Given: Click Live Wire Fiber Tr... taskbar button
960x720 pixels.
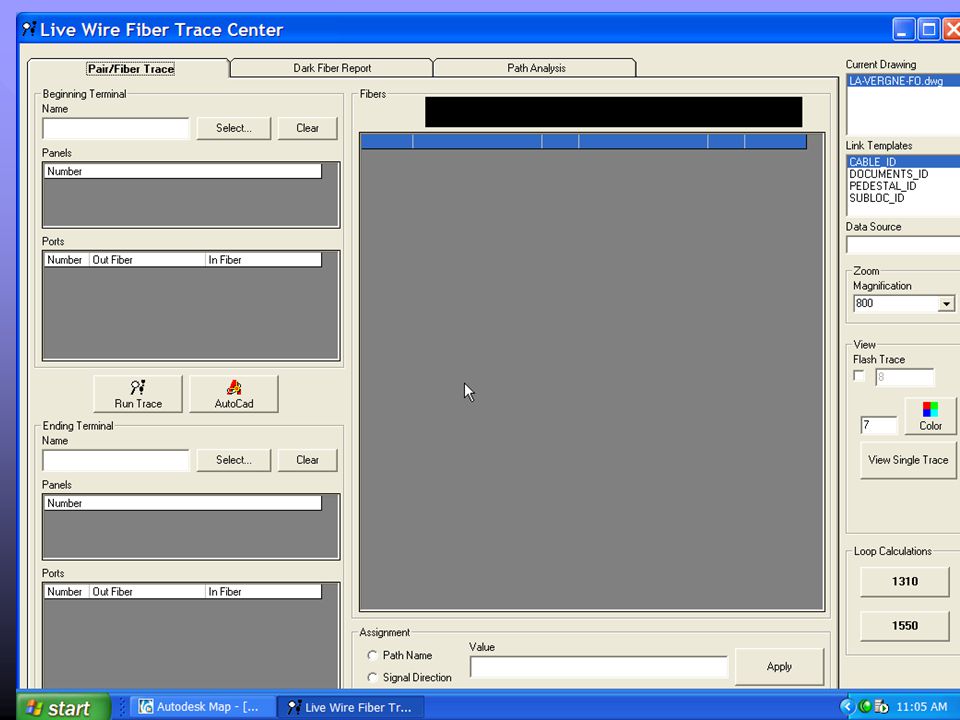Looking at the screenshot, I should [x=350, y=707].
